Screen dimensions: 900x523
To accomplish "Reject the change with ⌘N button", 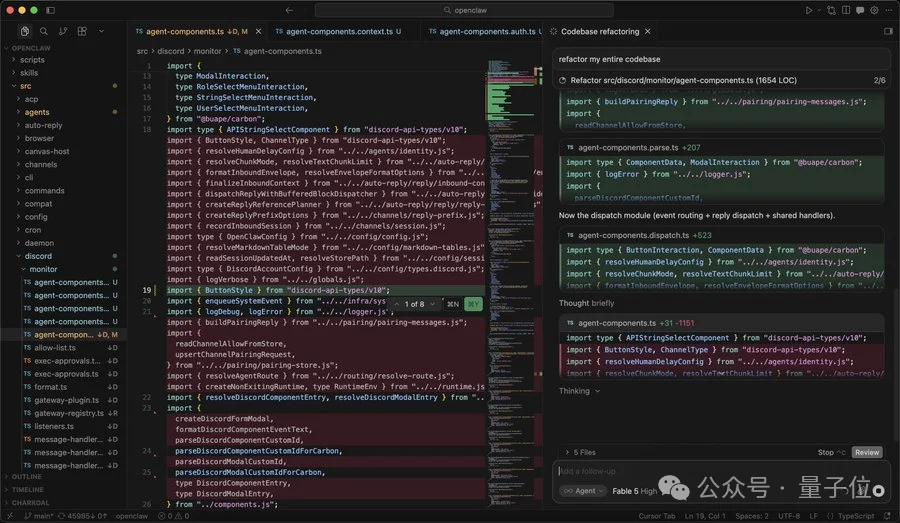I will click(x=453, y=304).
